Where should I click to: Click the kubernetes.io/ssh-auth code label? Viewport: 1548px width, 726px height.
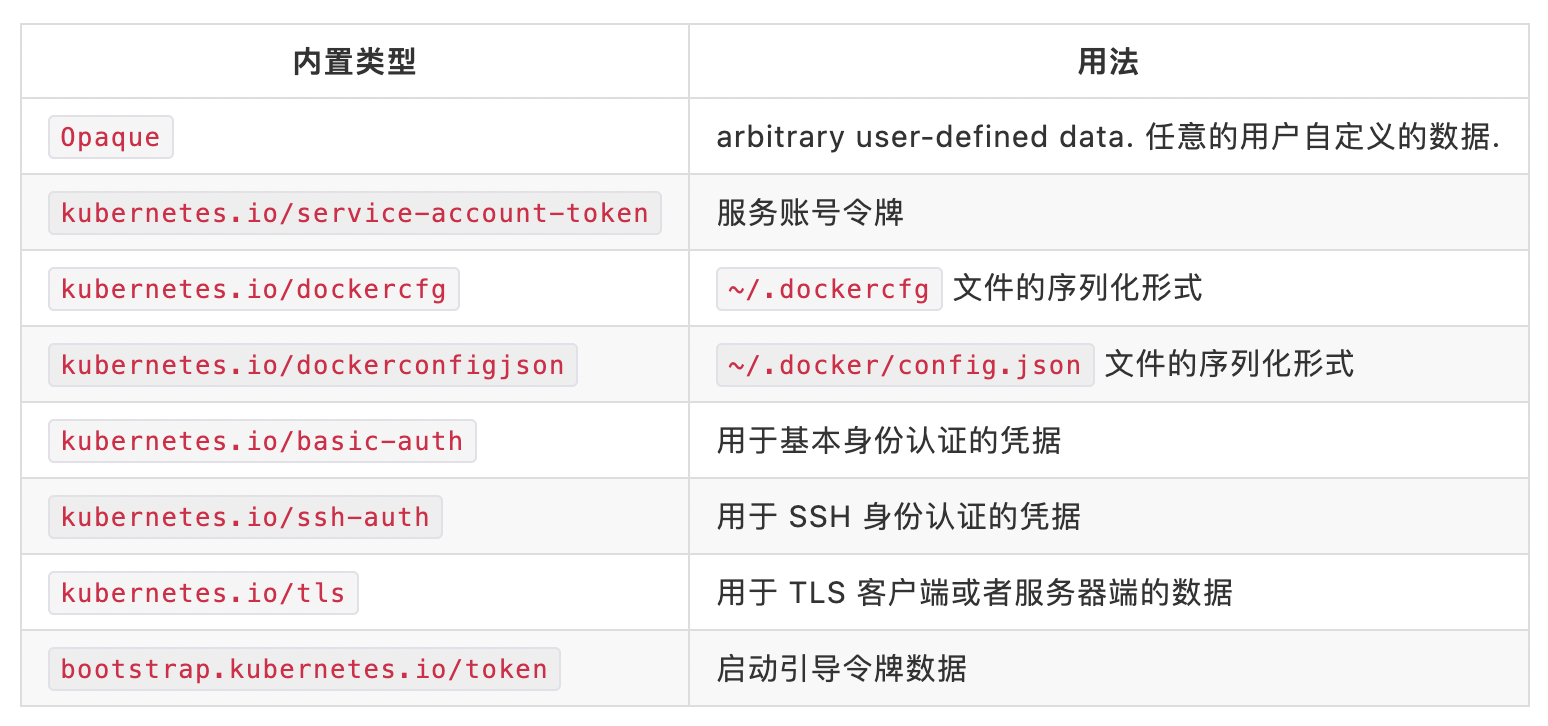[245, 517]
